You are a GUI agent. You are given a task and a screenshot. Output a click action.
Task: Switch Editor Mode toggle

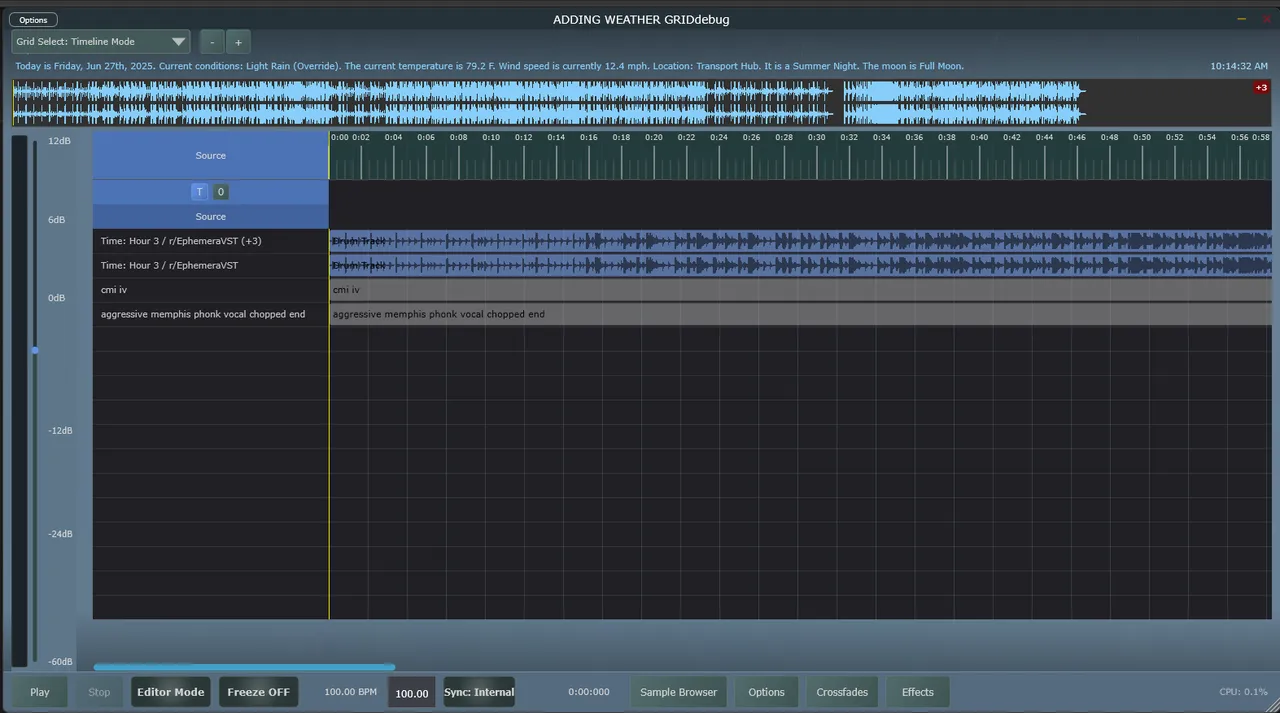170,692
